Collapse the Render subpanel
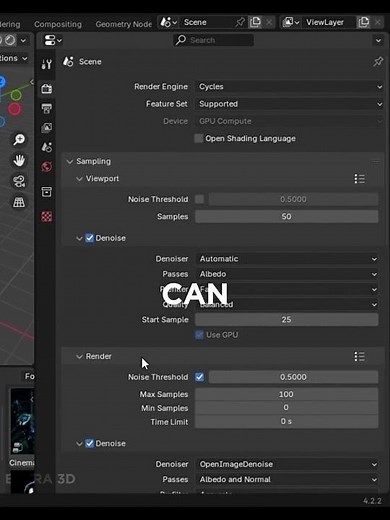The height and width of the screenshot is (520, 390). pos(79,357)
